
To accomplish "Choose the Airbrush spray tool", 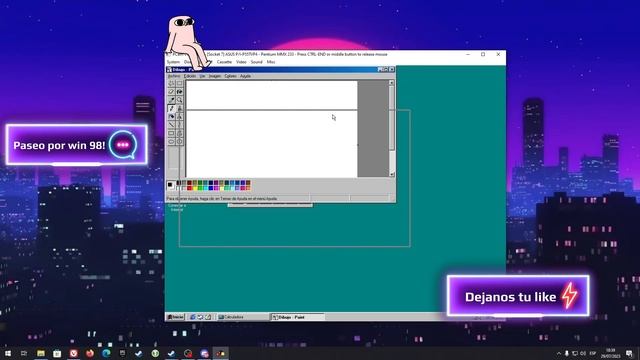I will point(171,117).
